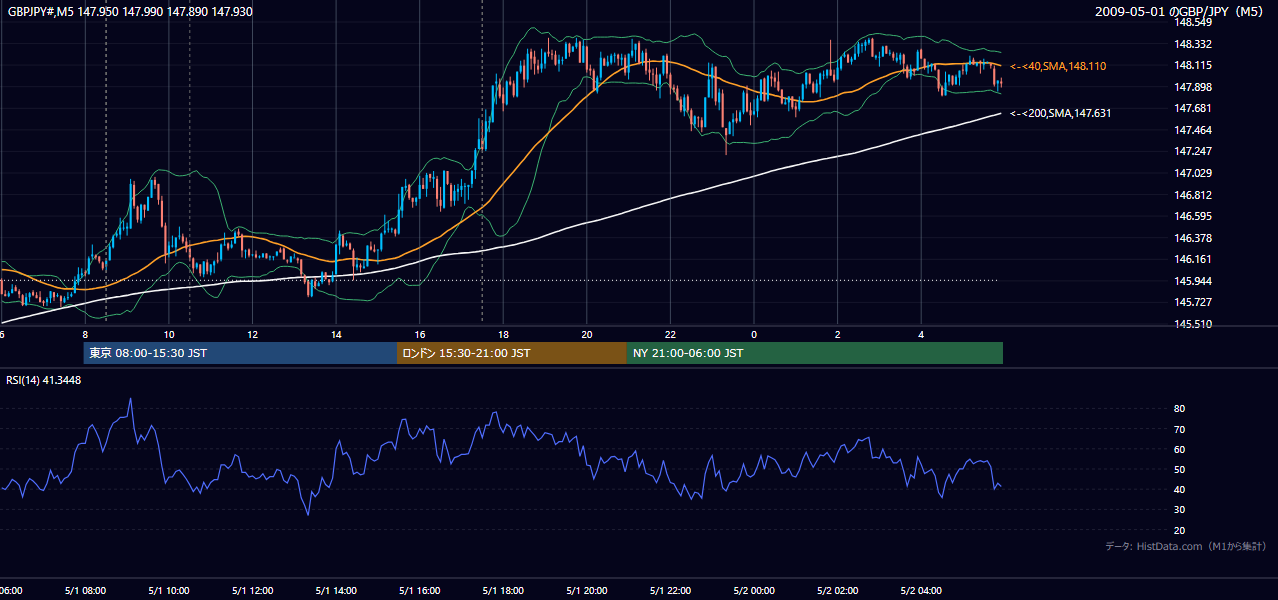Click the '5/1 20:00' bottom date label

(586, 590)
